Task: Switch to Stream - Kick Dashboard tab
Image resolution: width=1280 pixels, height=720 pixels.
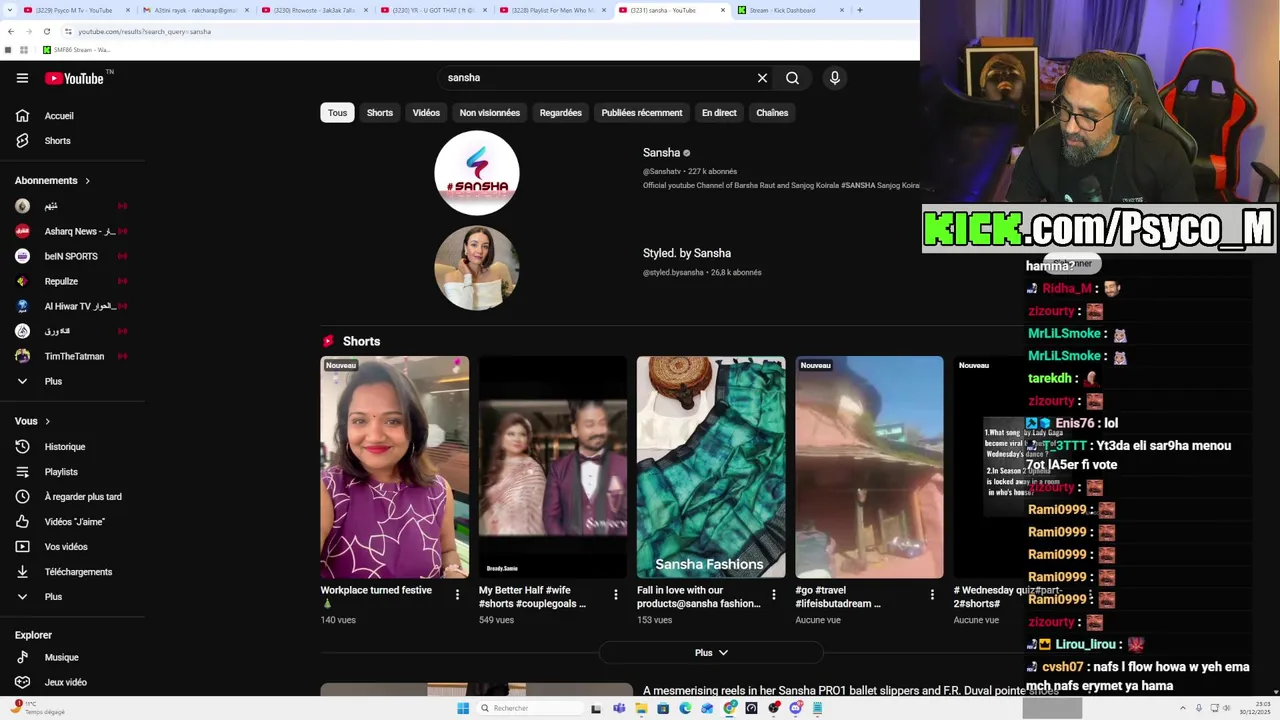Action: pyautogui.click(x=790, y=10)
